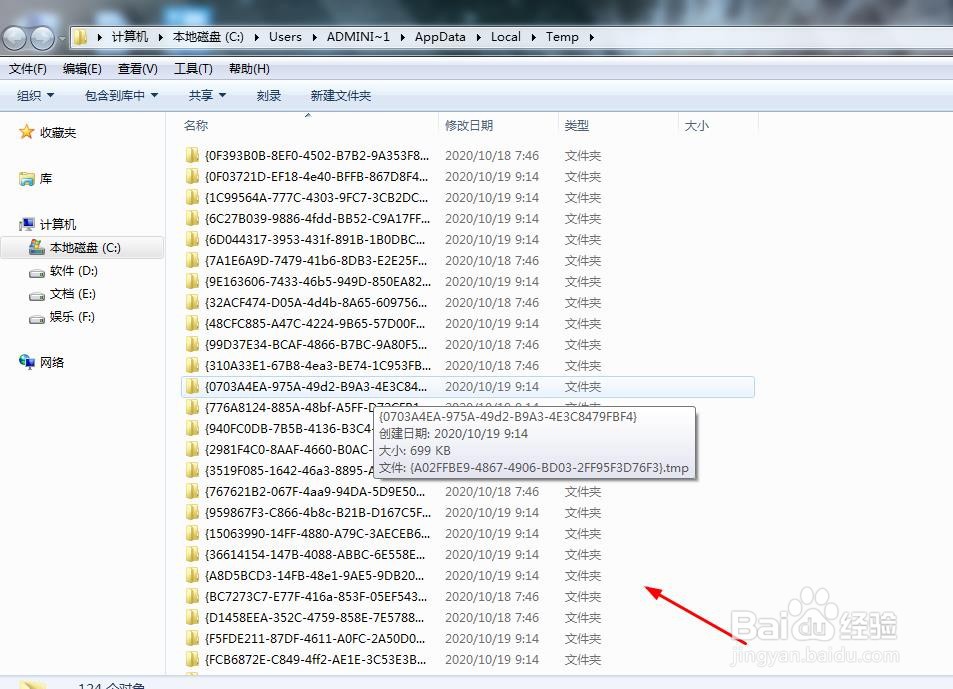Select folder icon of {15063990-14FF-4880...}

pos(192,533)
